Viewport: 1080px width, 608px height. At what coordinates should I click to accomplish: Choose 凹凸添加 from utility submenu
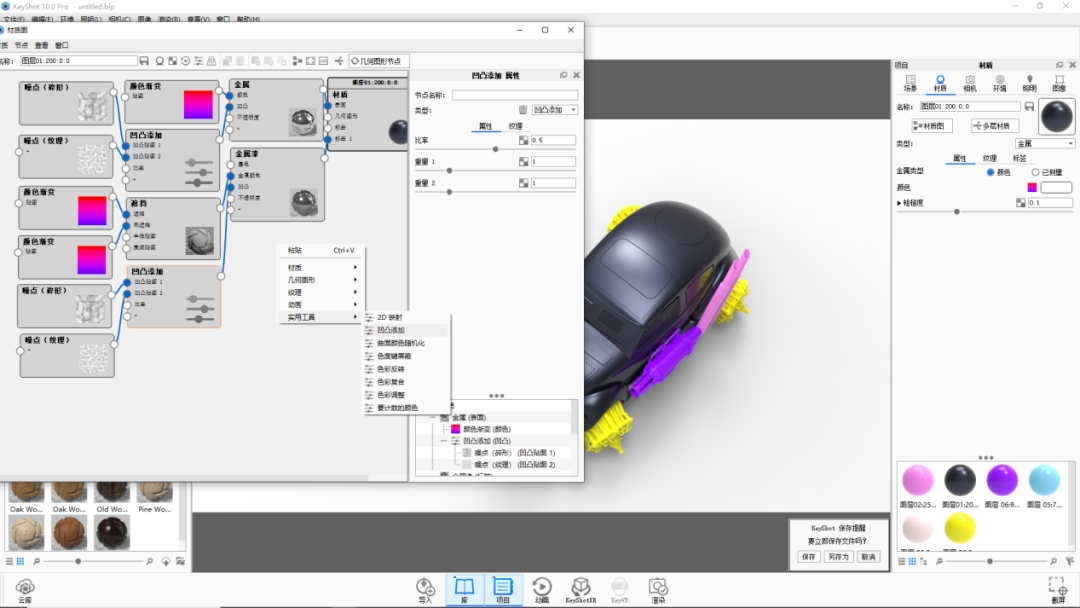click(406, 330)
